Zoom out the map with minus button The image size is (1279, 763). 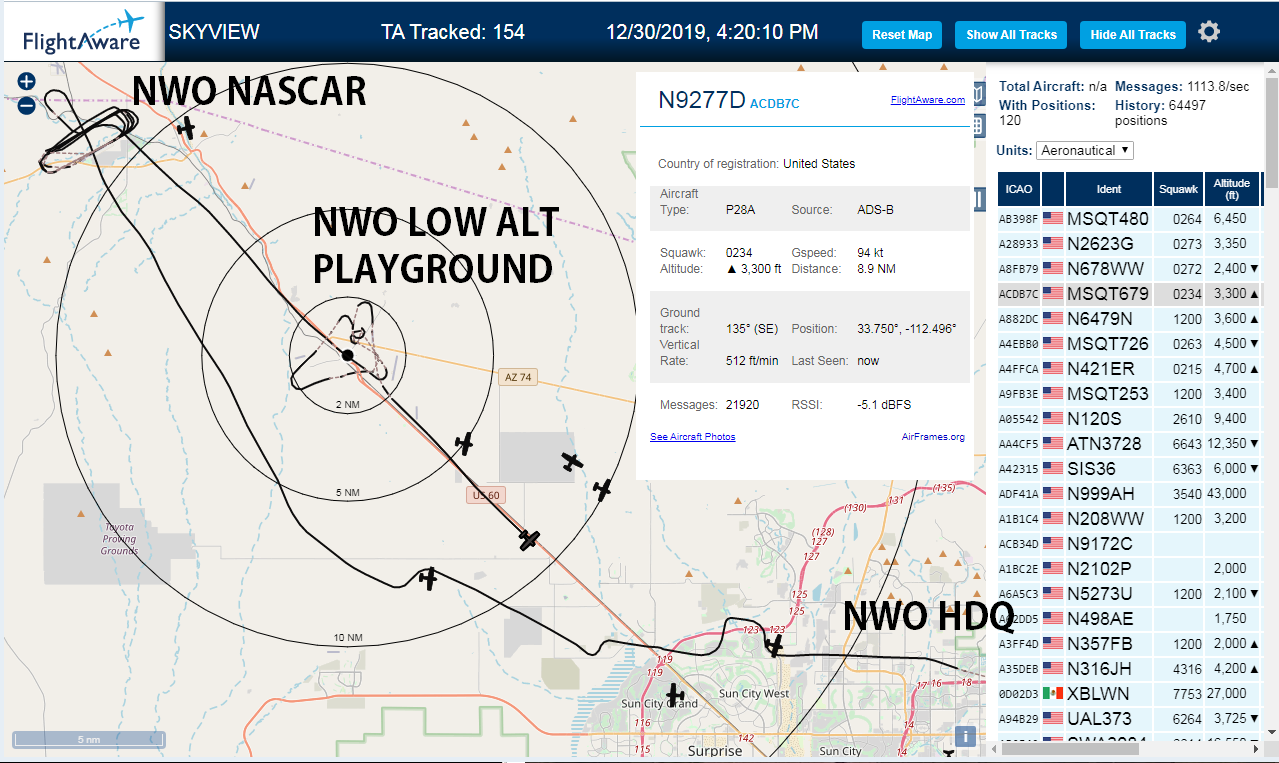26,104
